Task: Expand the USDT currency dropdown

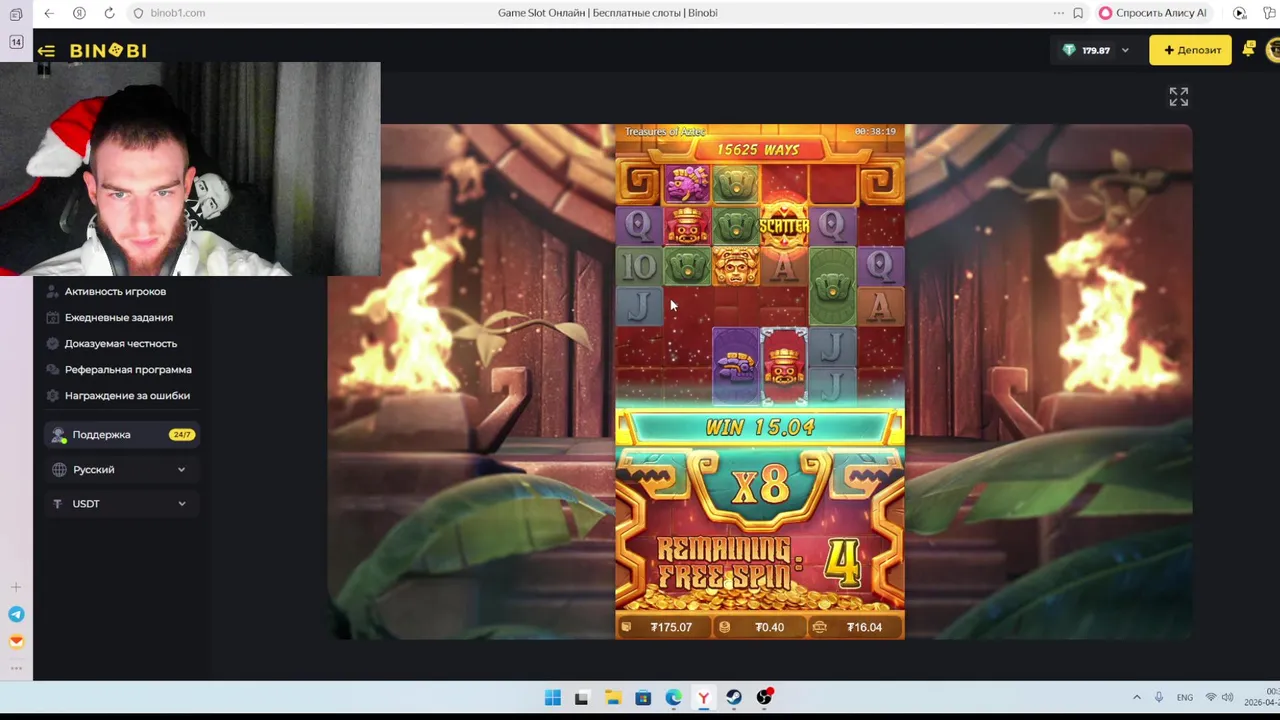Action: tap(121, 503)
